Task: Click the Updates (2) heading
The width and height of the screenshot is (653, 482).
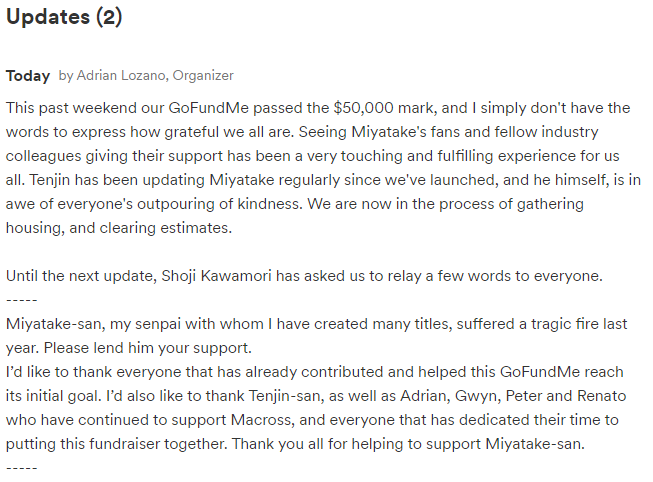Action: 64,17
